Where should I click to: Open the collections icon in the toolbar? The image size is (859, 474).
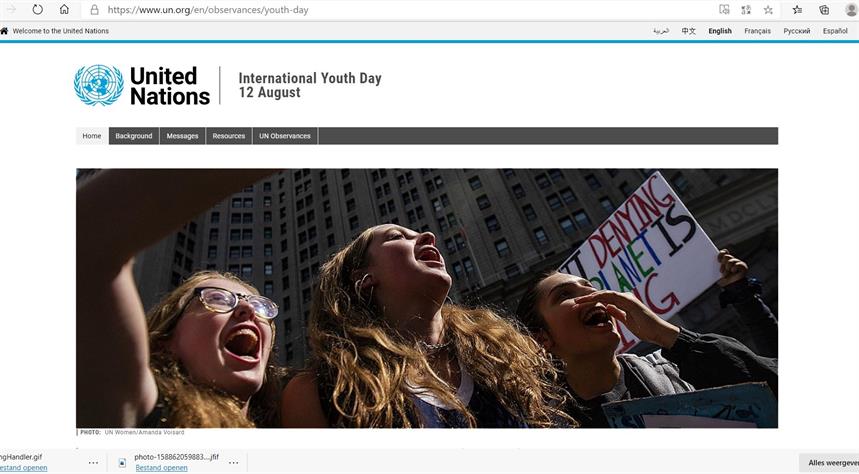click(824, 9)
